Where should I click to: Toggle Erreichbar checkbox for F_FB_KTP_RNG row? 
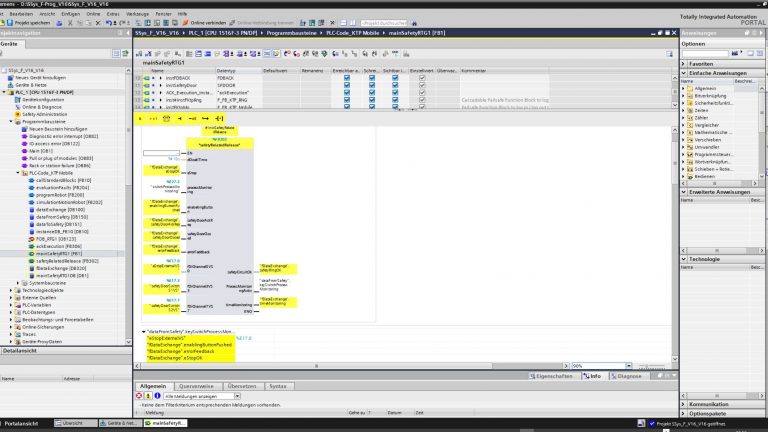point(347,100)
